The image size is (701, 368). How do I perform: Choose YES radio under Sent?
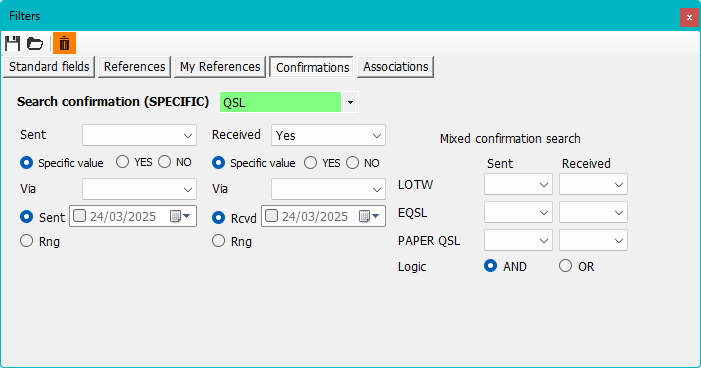[122, 162]
